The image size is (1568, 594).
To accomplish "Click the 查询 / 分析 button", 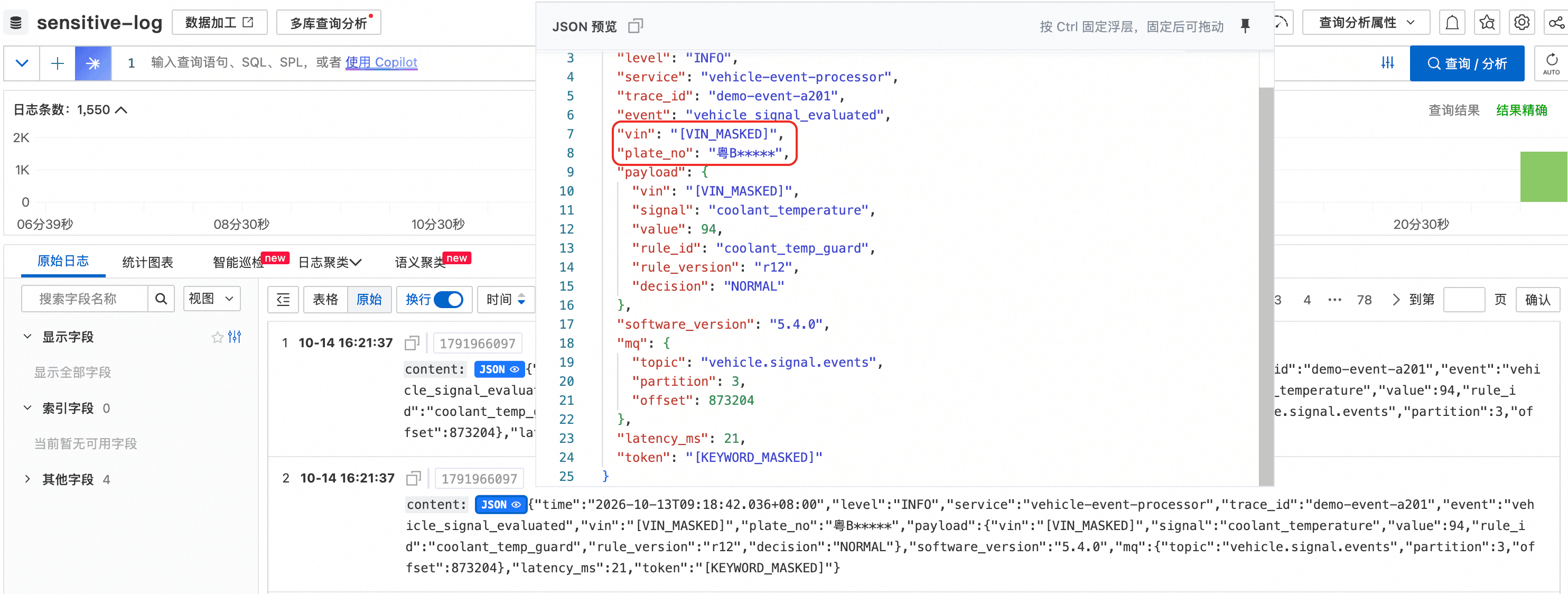I will pyautogui.click(x=1468, y=63).
